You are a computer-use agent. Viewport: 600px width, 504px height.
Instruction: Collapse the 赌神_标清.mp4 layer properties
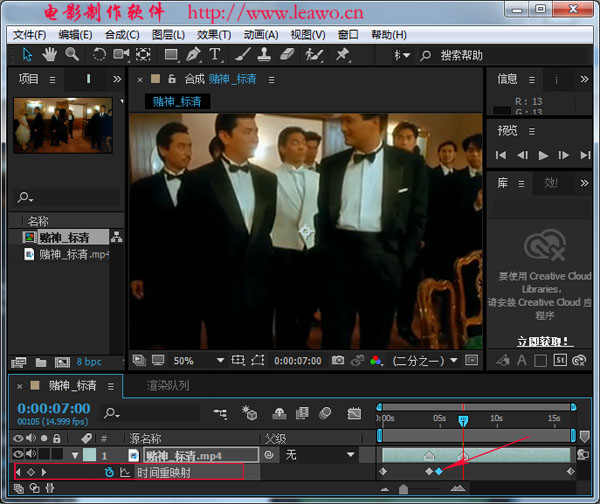point(75,455)
